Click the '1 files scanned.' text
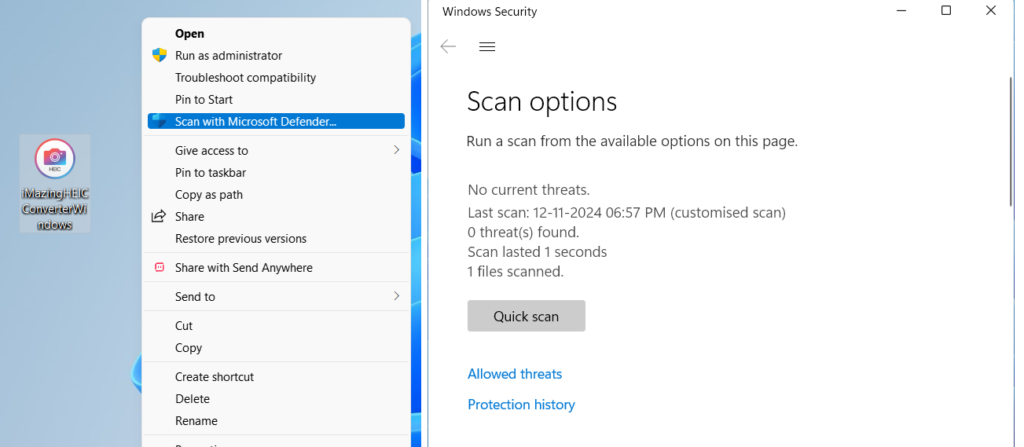The image size is (1024, 447). pyautogui.click(x=516, y=271)
